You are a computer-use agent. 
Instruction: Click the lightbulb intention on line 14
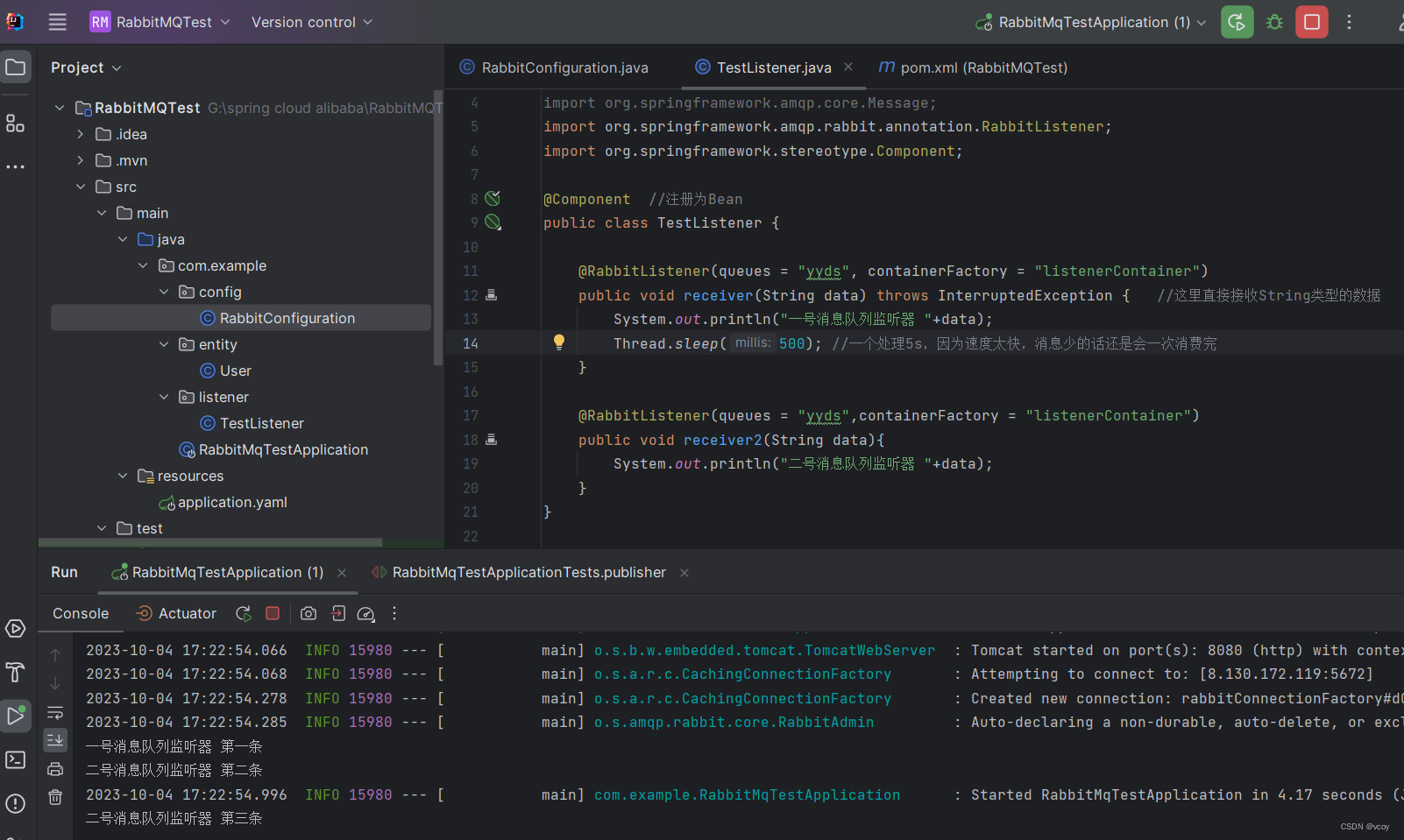[559, 342]
